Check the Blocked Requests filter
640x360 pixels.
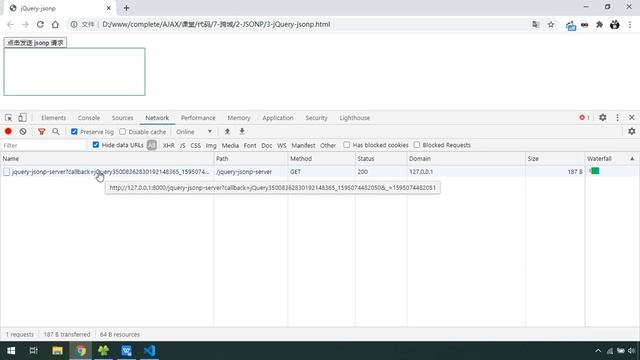[417, 145]
